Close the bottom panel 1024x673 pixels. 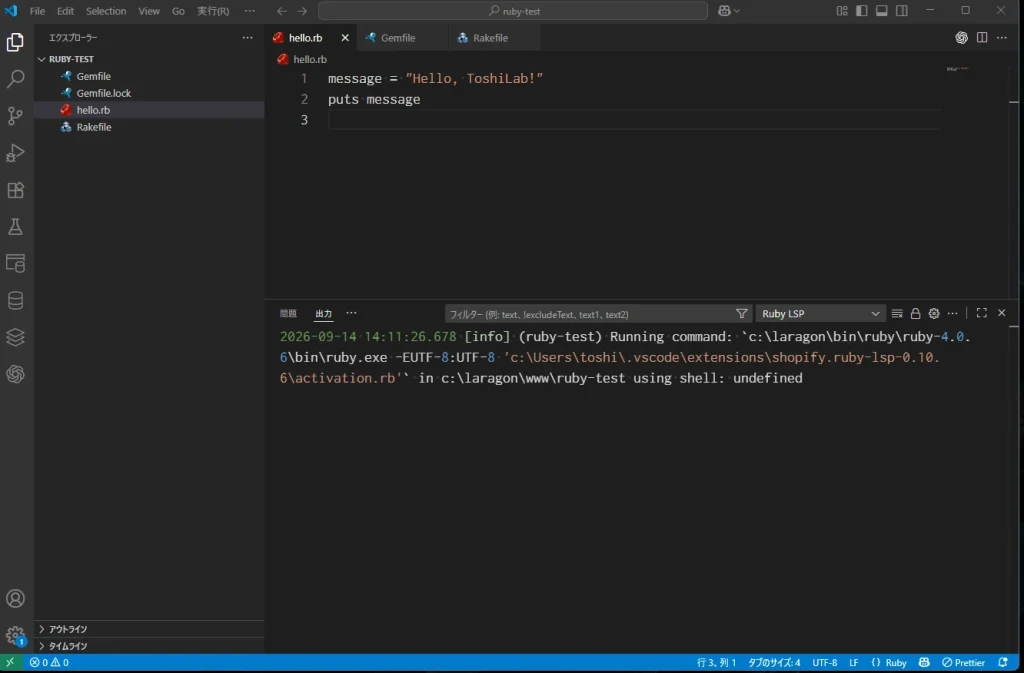[1002, 313]
